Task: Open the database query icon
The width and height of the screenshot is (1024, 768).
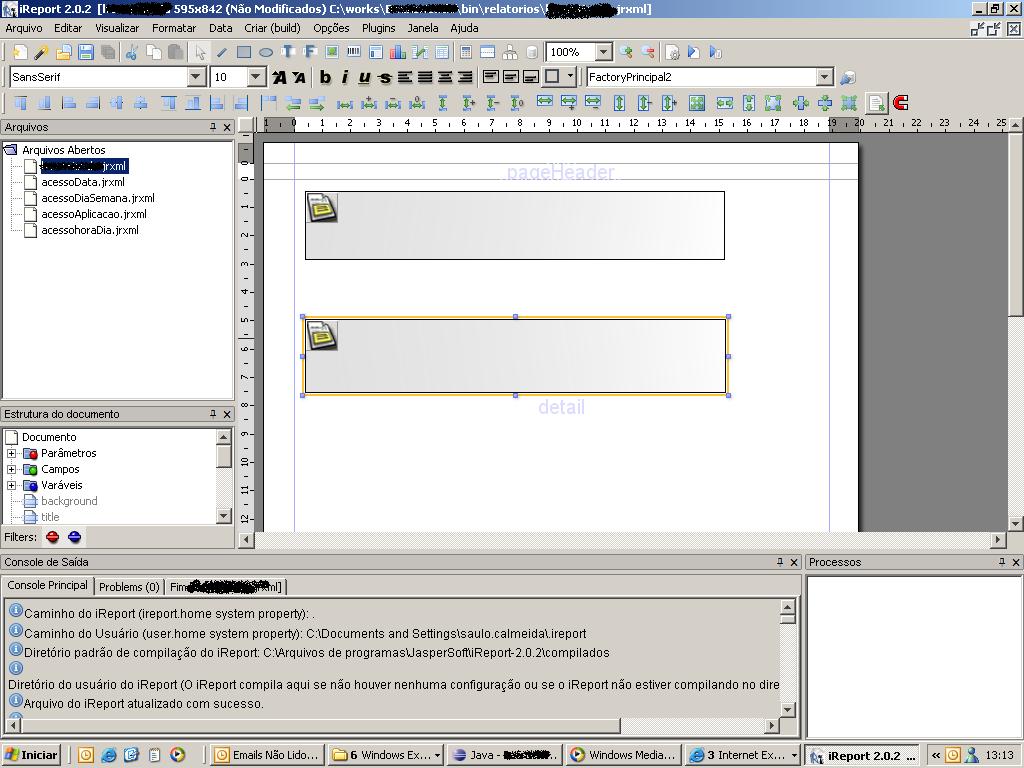Action: tap(532, 52)
